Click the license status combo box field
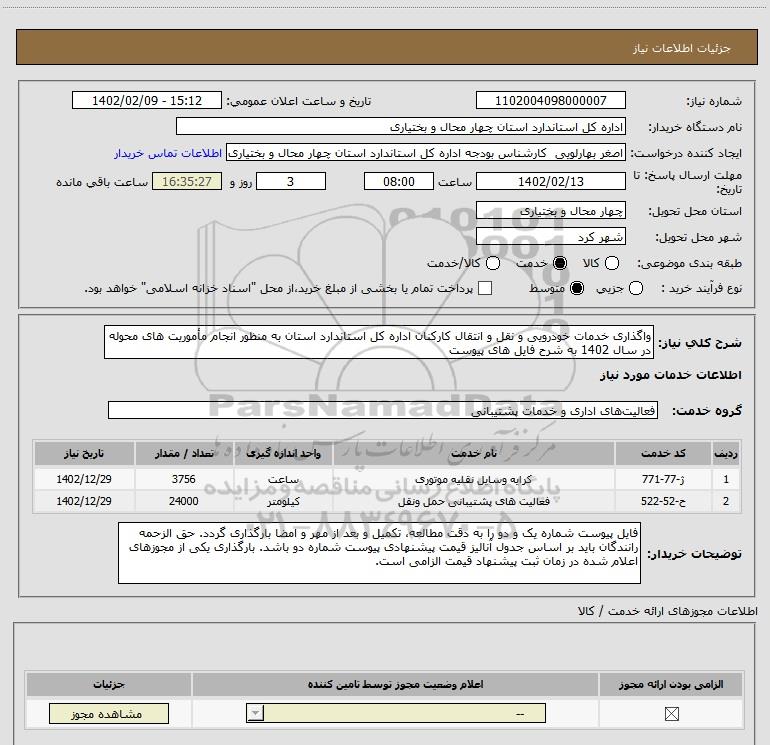The image size is (770, 745). (396, 713)
